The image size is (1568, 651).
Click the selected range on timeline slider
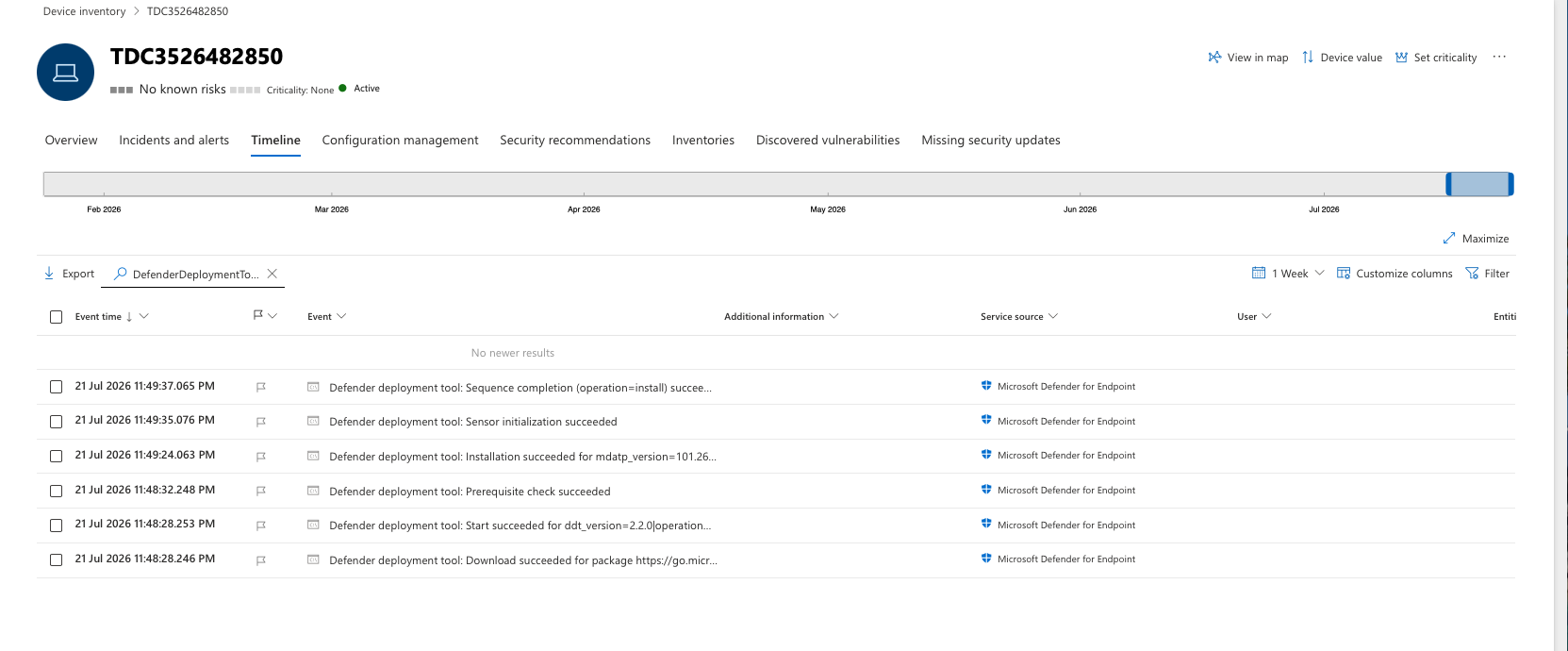(x=1479, y=184)
